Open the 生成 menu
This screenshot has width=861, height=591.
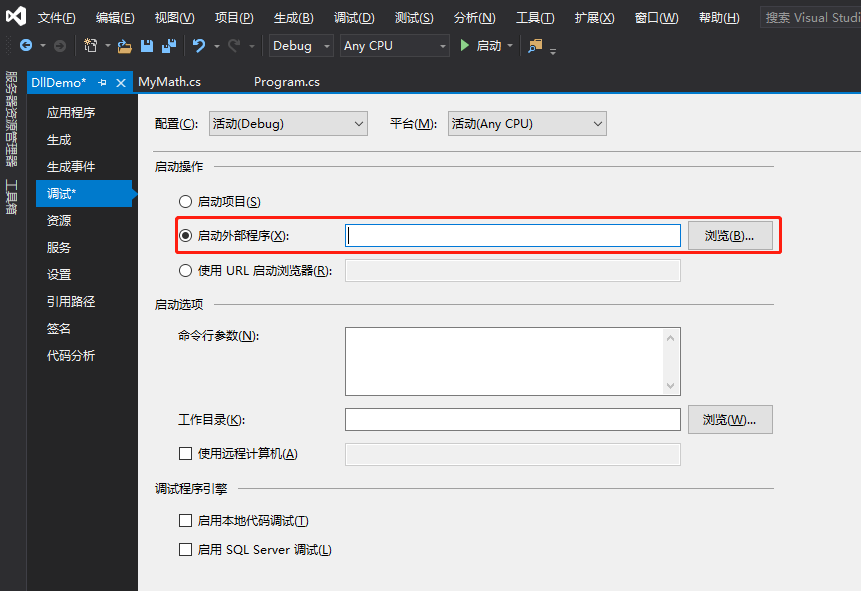[294, 18]
